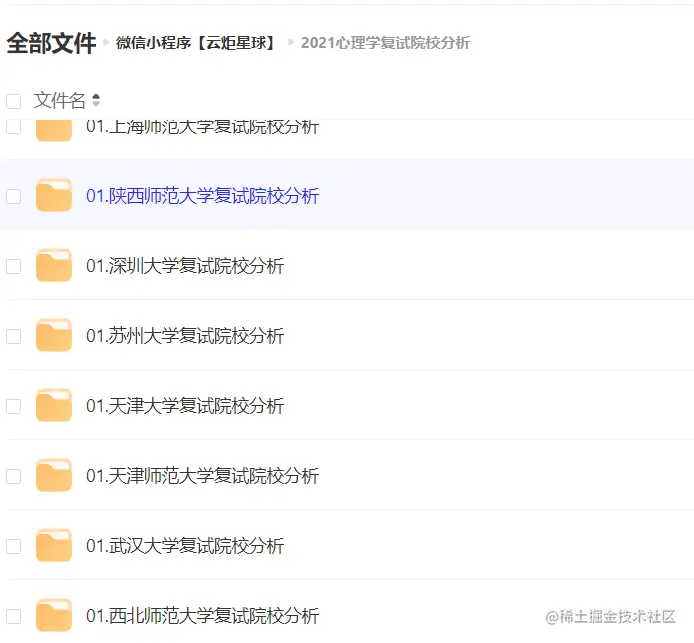Click the folder icon of 01.天津师范大学复试院校分析
Image resolution: width=694 pixels, height=643 pixels.
(54, 475)
